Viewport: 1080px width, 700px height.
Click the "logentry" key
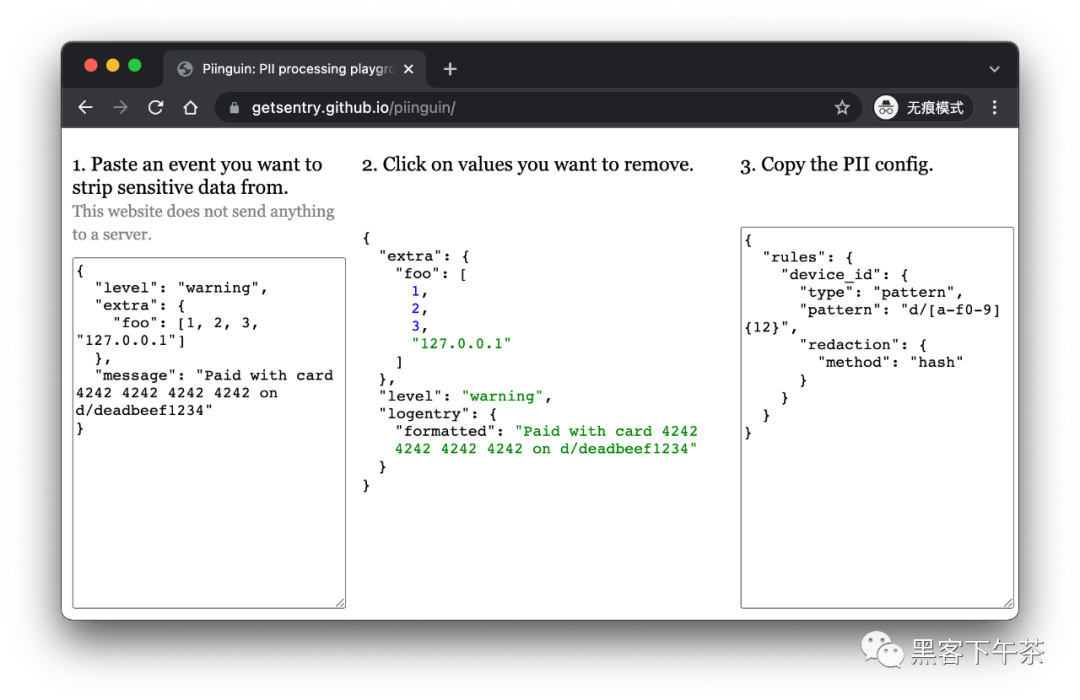pos(428,413)
